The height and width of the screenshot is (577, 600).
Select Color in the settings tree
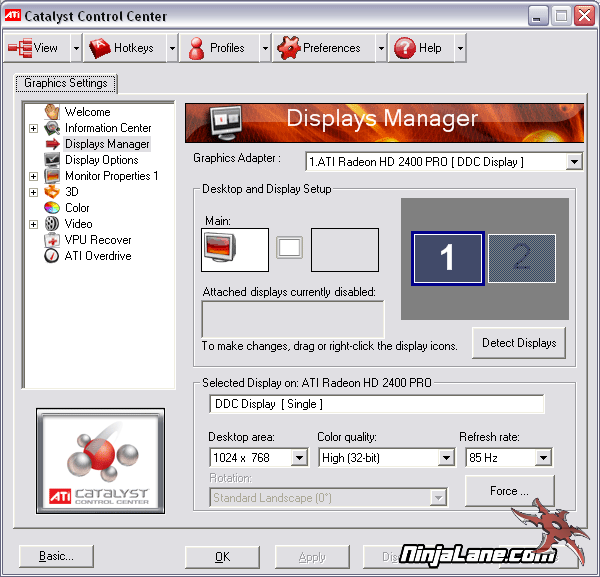(77, 208)
